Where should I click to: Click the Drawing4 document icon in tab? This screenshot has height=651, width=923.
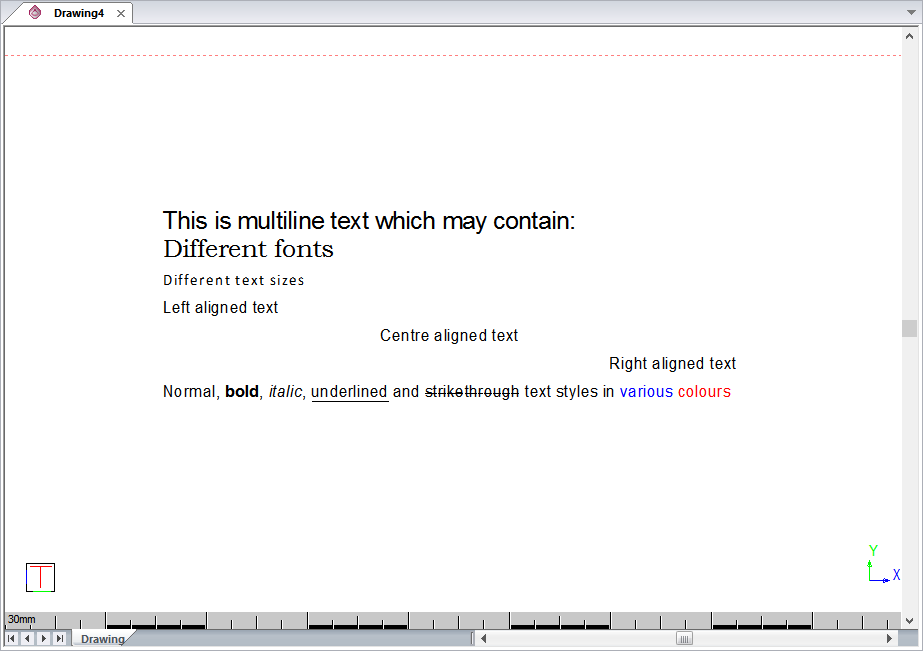point(35,13)
